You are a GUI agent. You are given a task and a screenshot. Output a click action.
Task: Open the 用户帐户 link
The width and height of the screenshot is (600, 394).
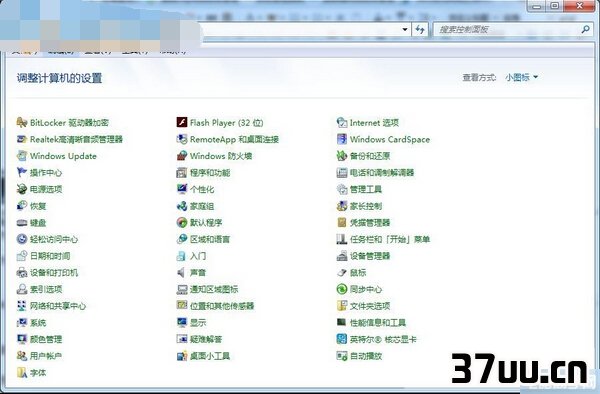(x=46, y=356)
